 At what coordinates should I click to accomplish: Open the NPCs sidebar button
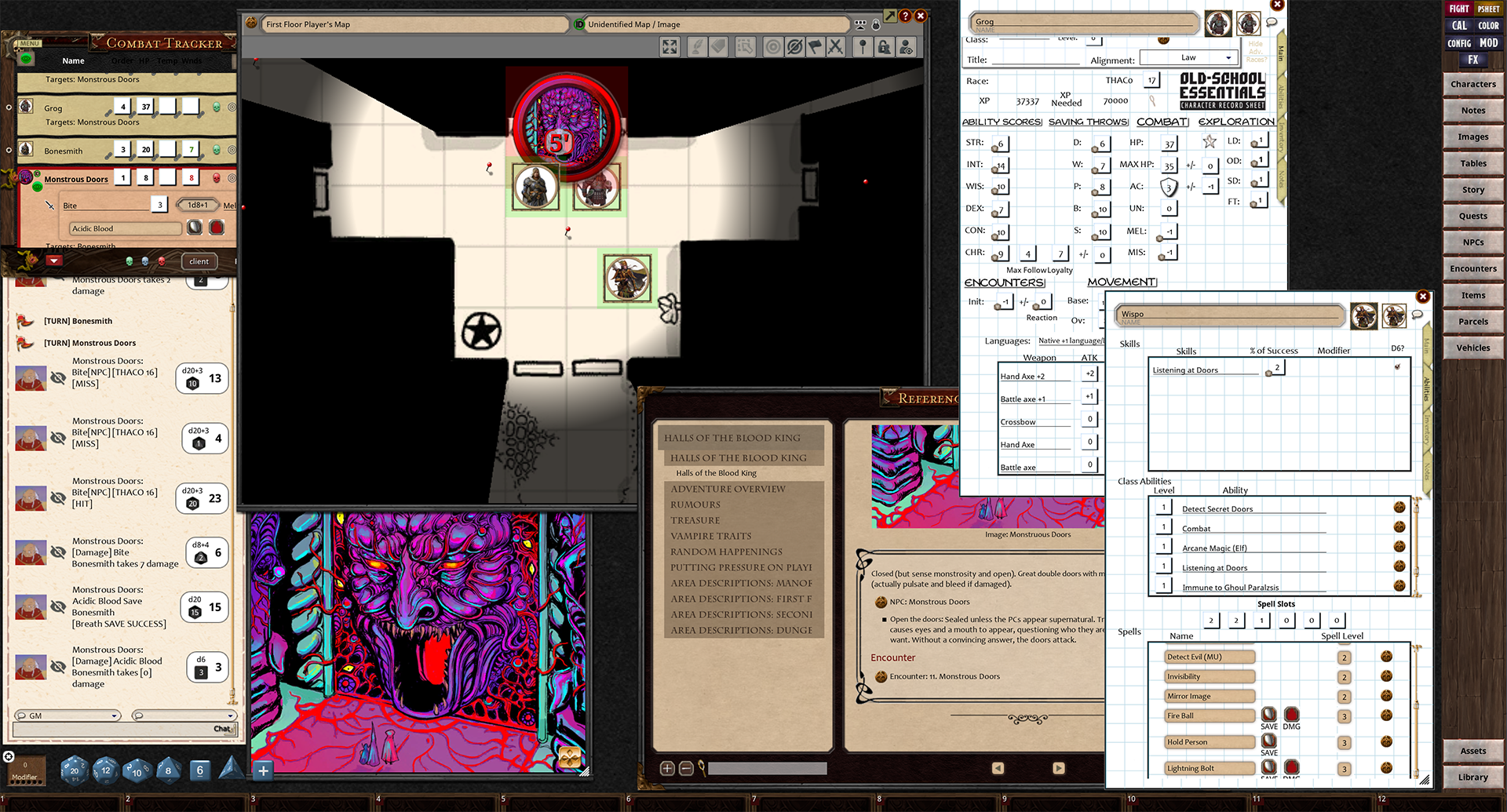click(x=1472, y=242)
